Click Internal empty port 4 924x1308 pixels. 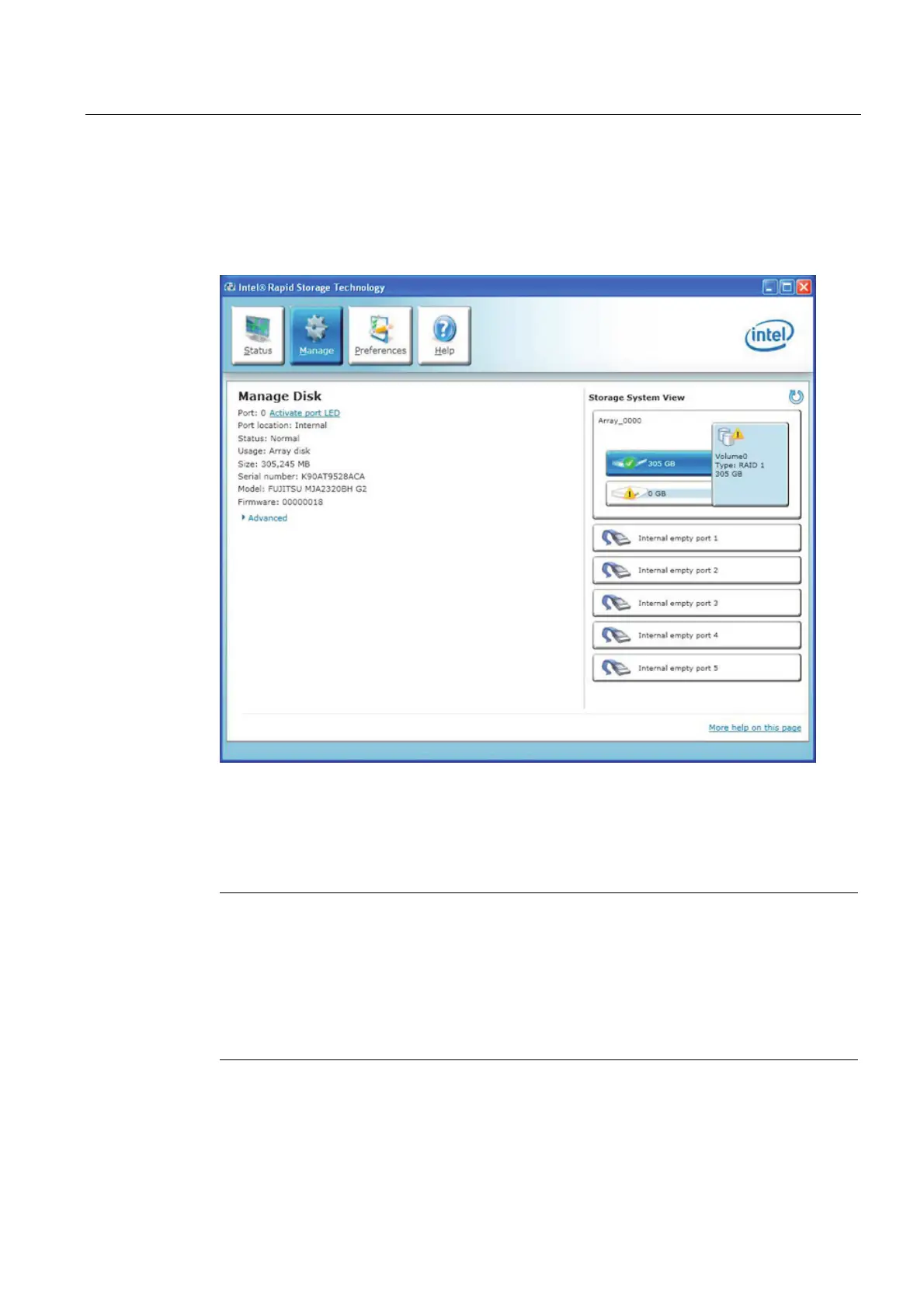coord(696,635)
